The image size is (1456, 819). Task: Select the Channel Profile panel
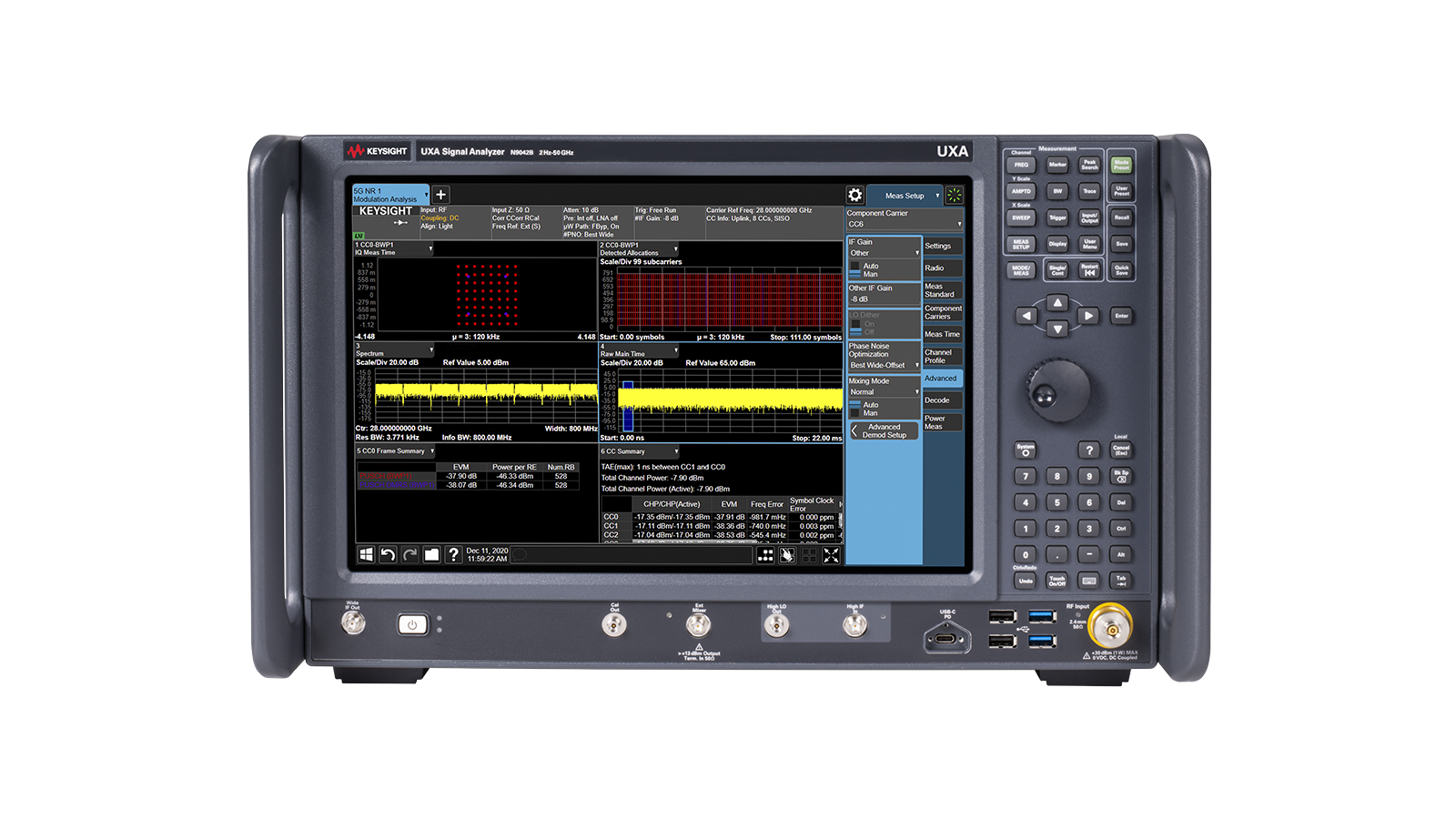coord(943,356)
